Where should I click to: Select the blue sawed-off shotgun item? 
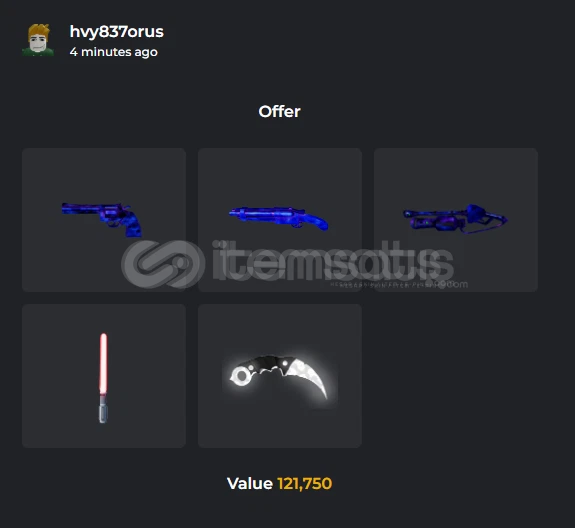(280, 220)
